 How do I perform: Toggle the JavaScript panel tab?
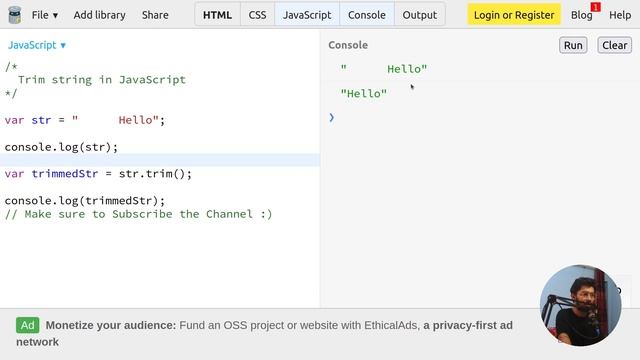pos(307,15)
